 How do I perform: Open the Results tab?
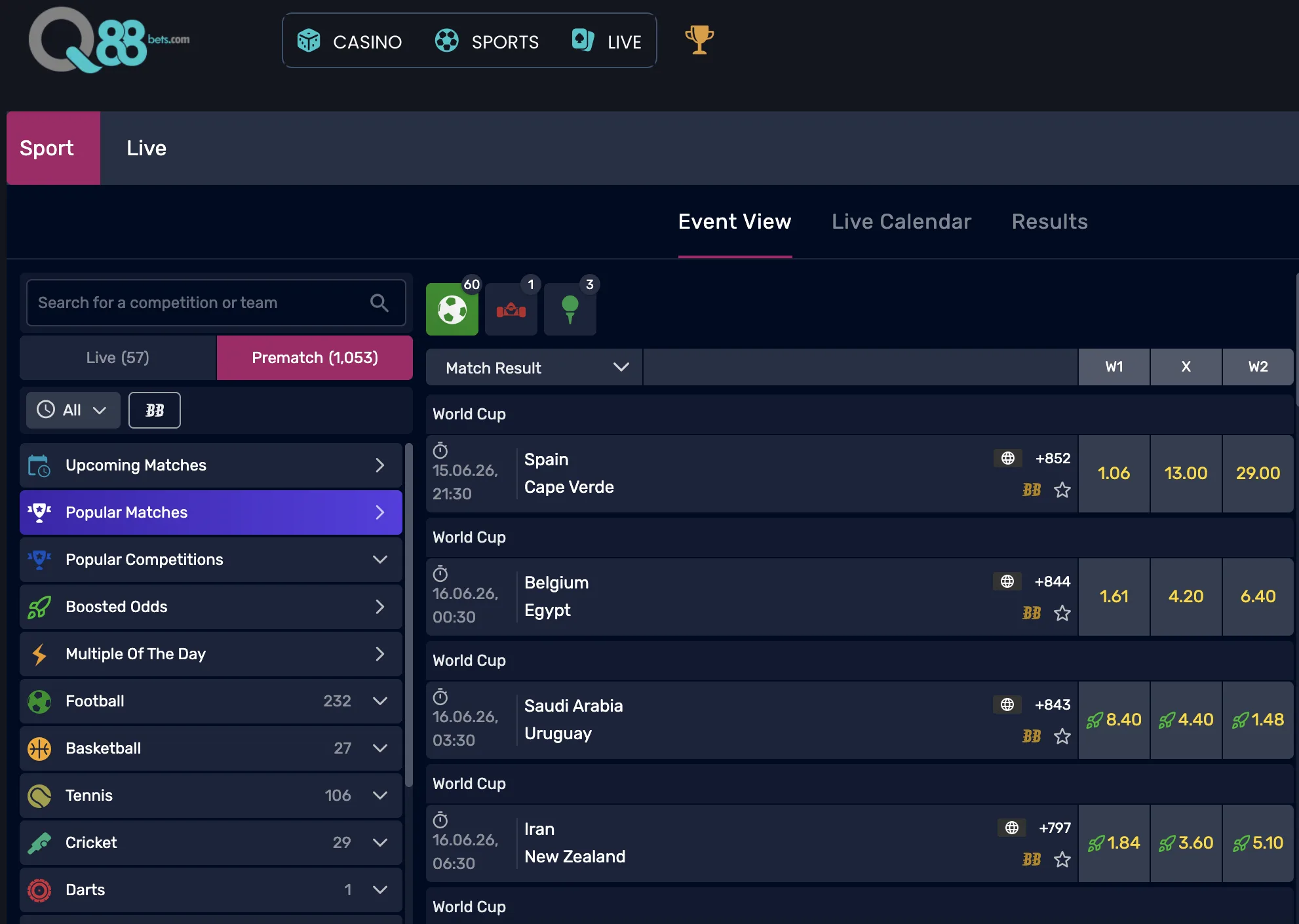[1049, 221]
